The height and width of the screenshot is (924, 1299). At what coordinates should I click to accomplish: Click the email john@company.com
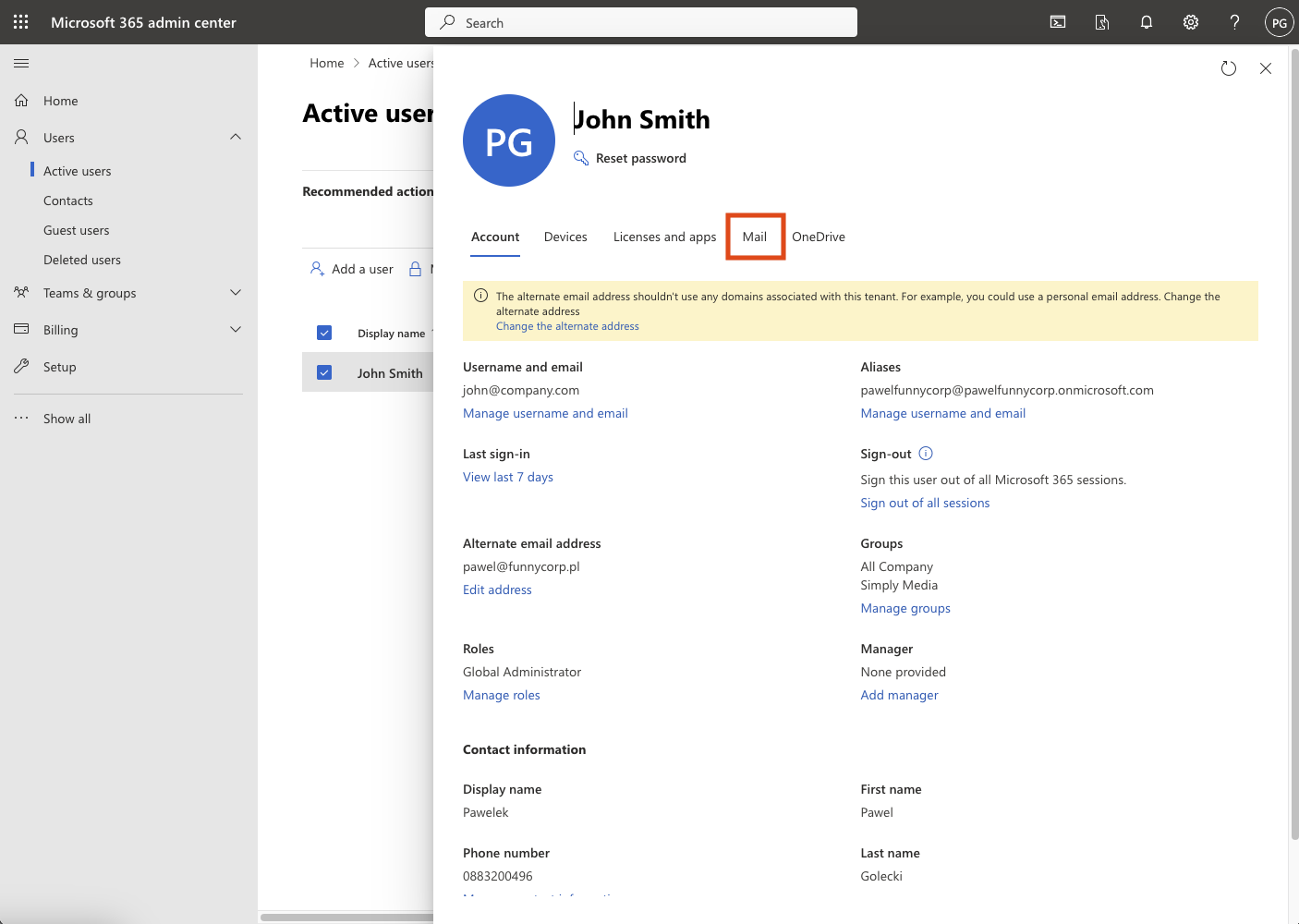[521, 390]
